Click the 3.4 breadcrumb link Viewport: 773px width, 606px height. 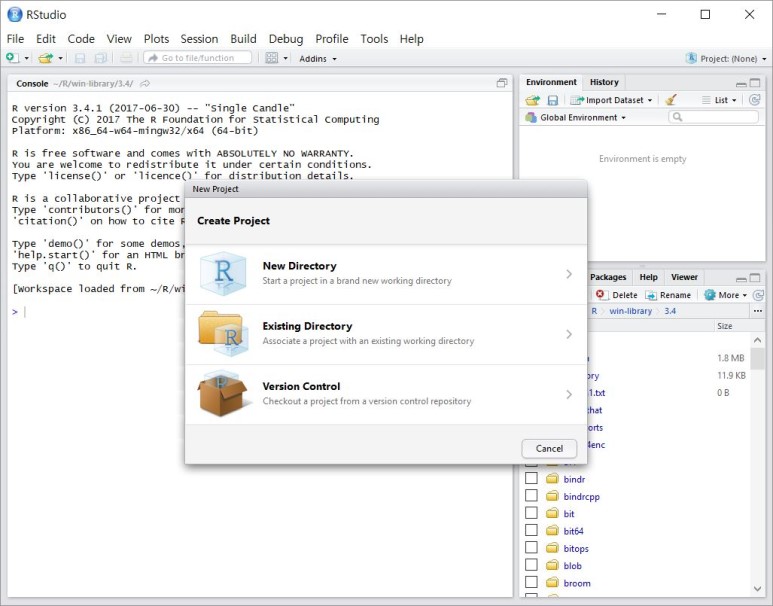(670, 311)
